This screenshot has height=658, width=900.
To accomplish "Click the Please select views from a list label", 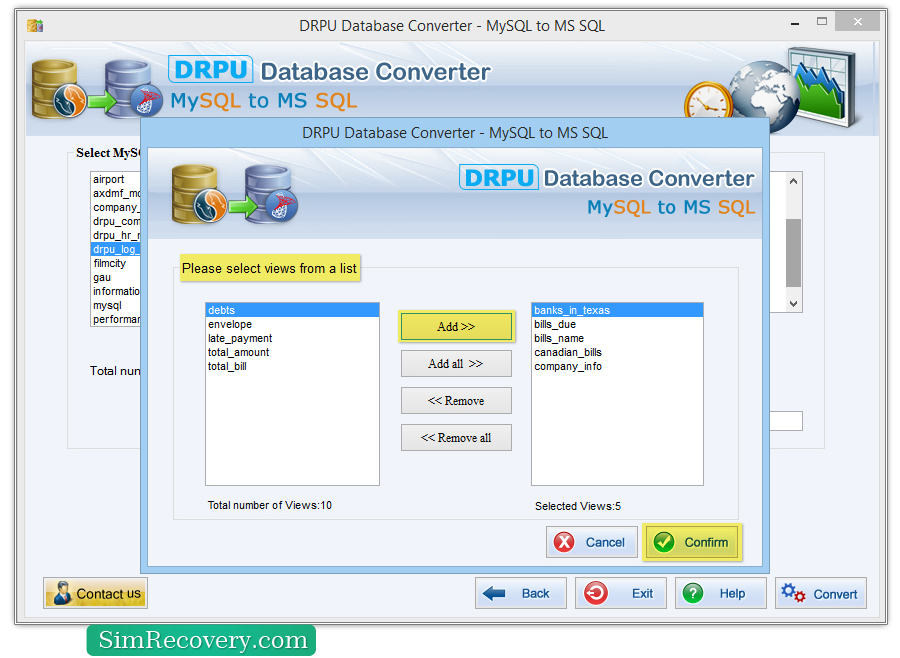I will (x=270, y=268).
